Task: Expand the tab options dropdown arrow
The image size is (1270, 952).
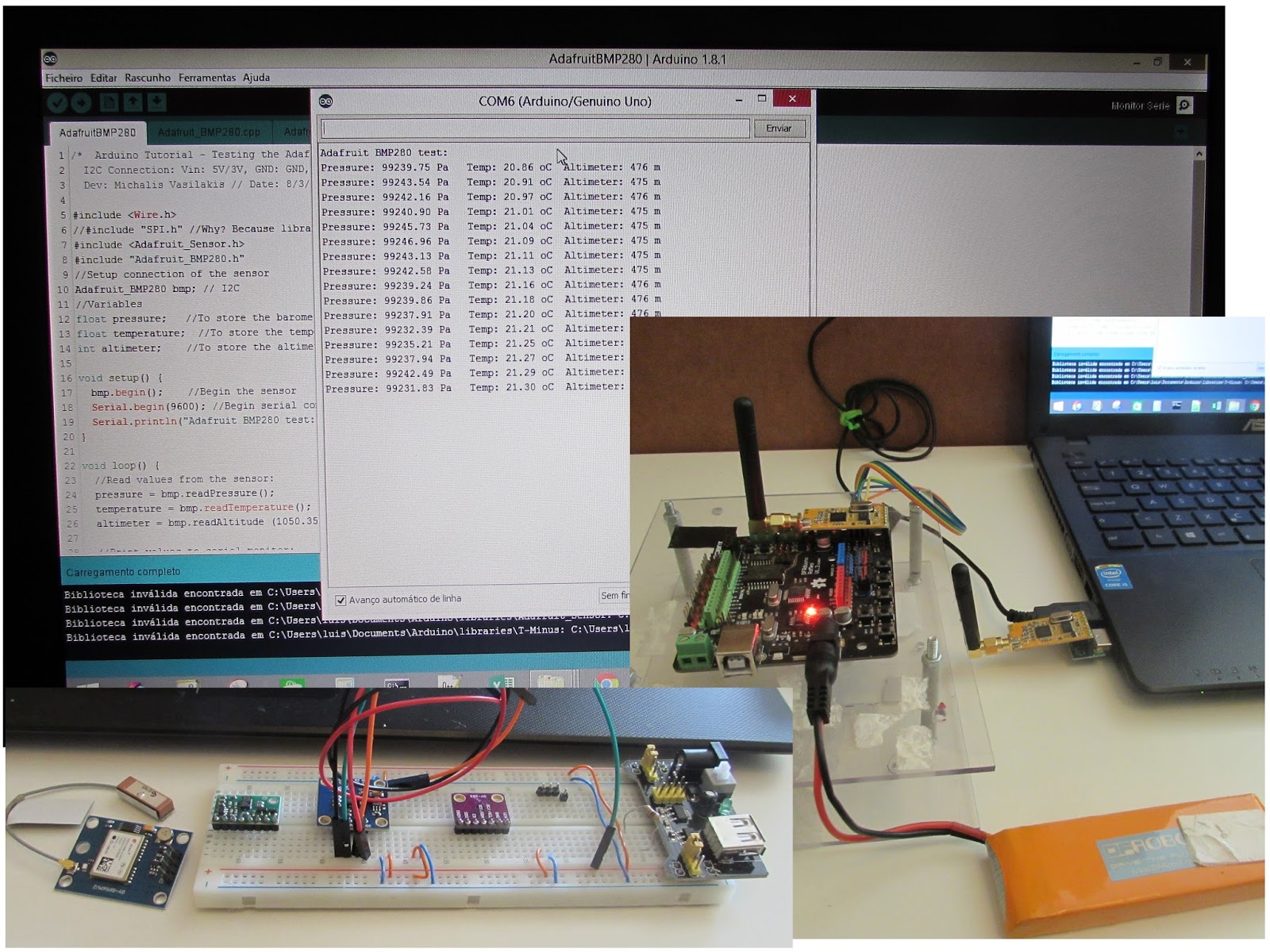Action: click(1183, 131)
